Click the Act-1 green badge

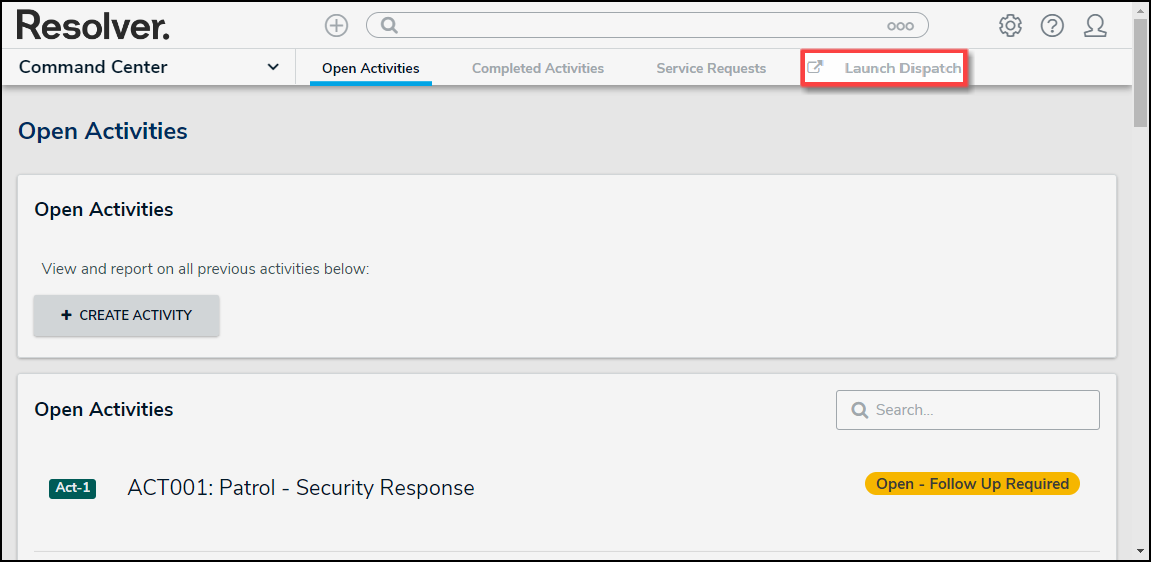point(72,488)
